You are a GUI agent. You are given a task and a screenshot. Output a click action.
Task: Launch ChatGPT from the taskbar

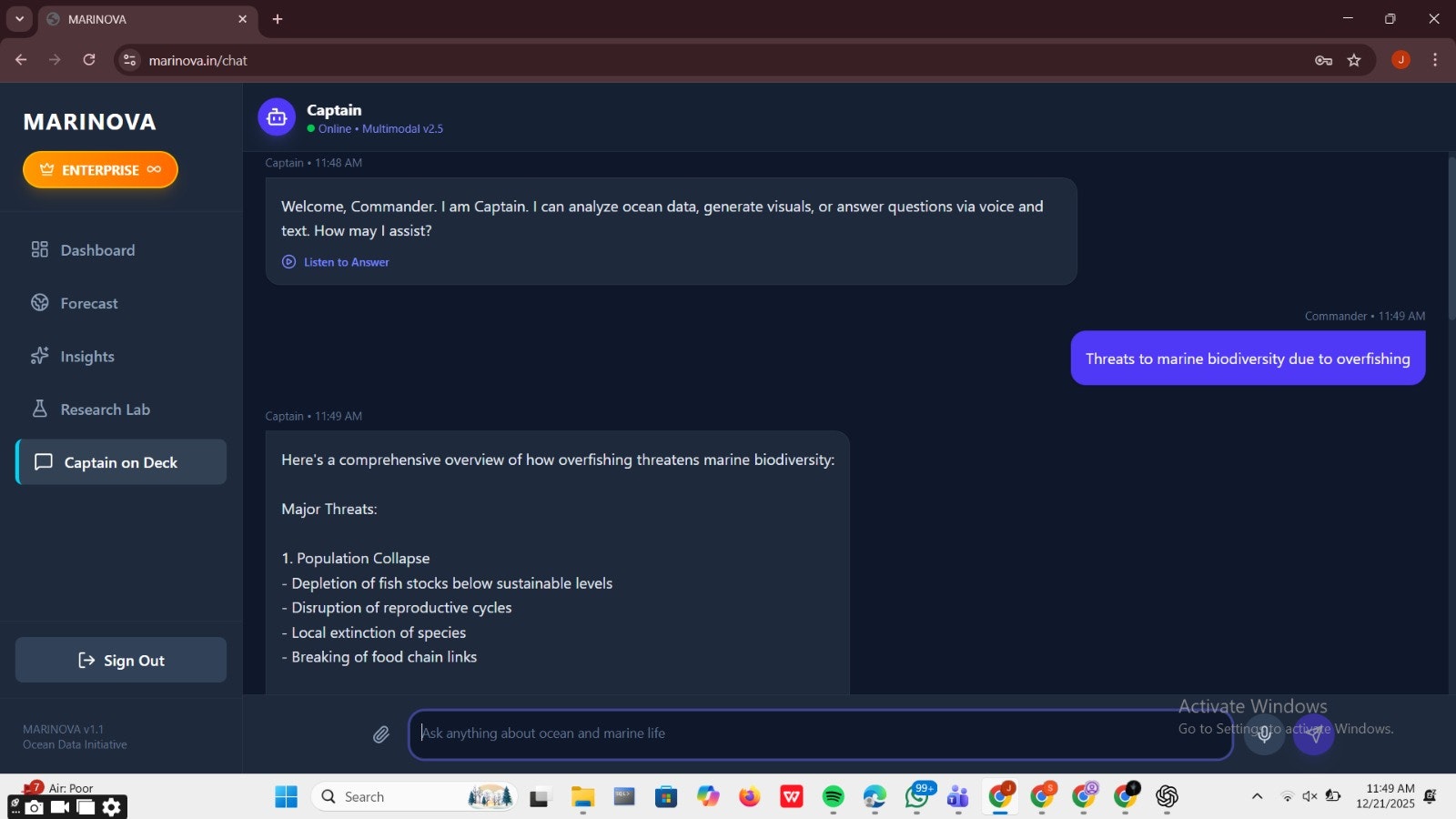[1168, 796]
